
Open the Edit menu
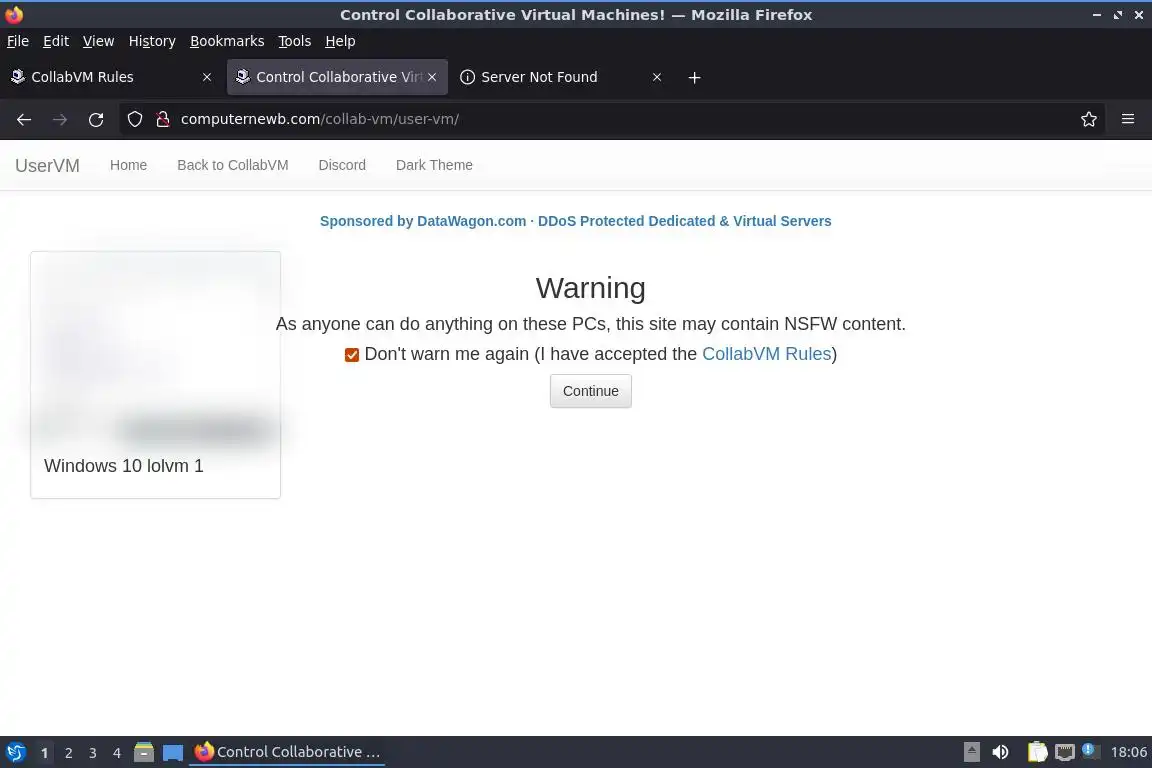(56, 41)
